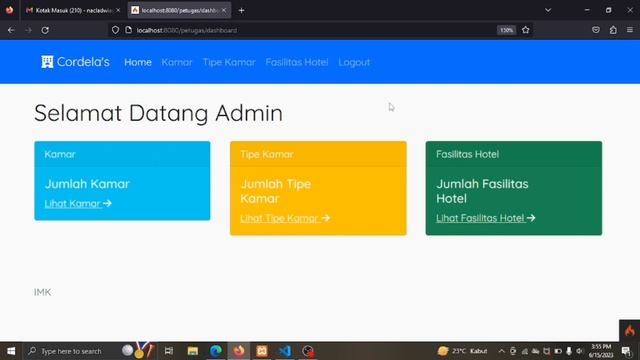Follow the Lihat Tipe Kamar link
The image size is (640, 360).
[x=285, y=218]
